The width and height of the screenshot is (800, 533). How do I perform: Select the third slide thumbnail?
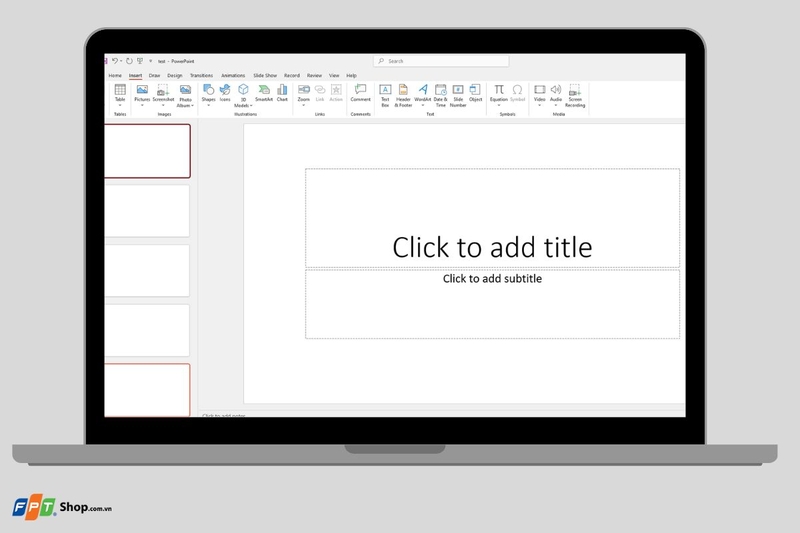coord(147,270)
